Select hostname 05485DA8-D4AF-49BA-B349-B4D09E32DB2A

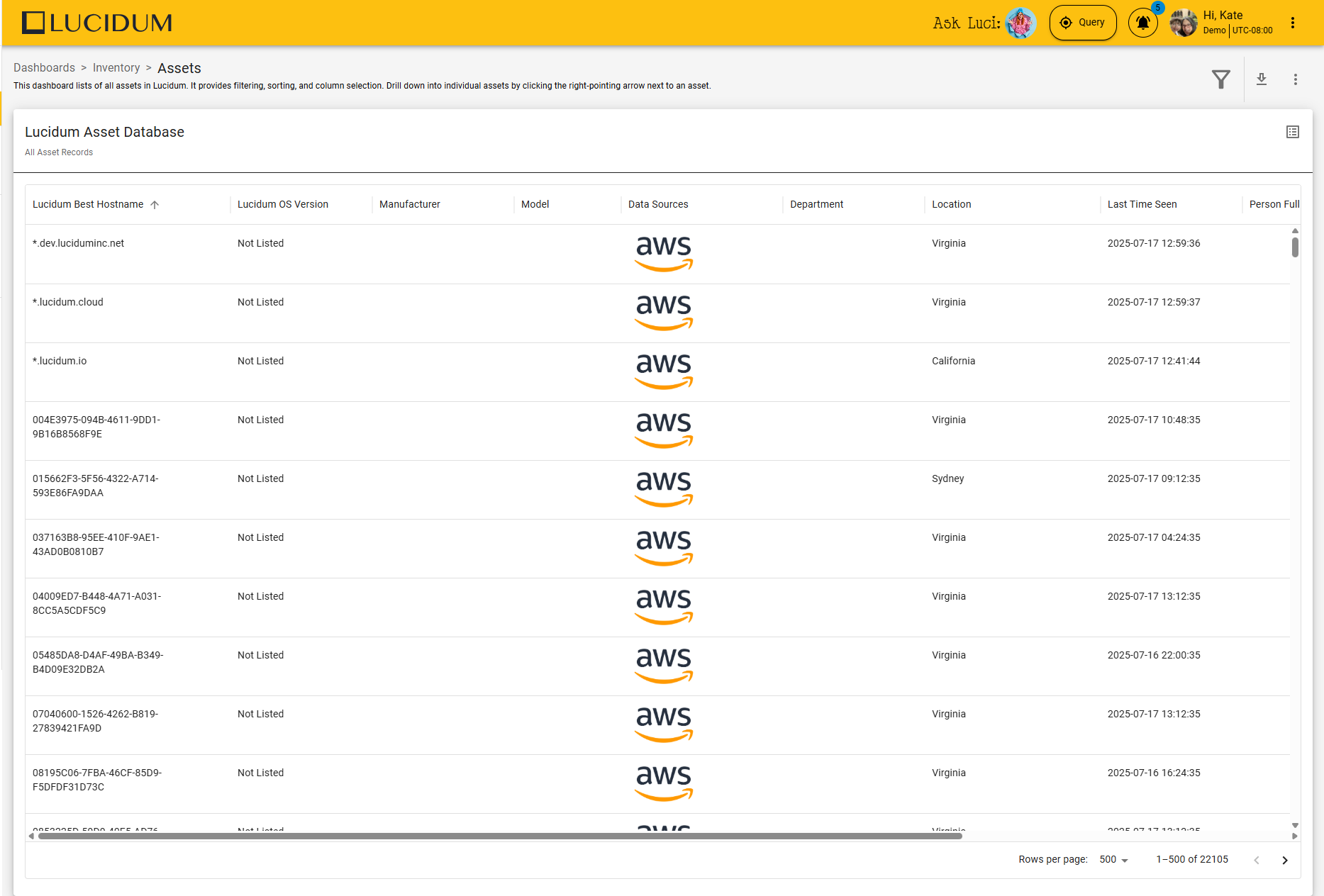click(98, 662)
